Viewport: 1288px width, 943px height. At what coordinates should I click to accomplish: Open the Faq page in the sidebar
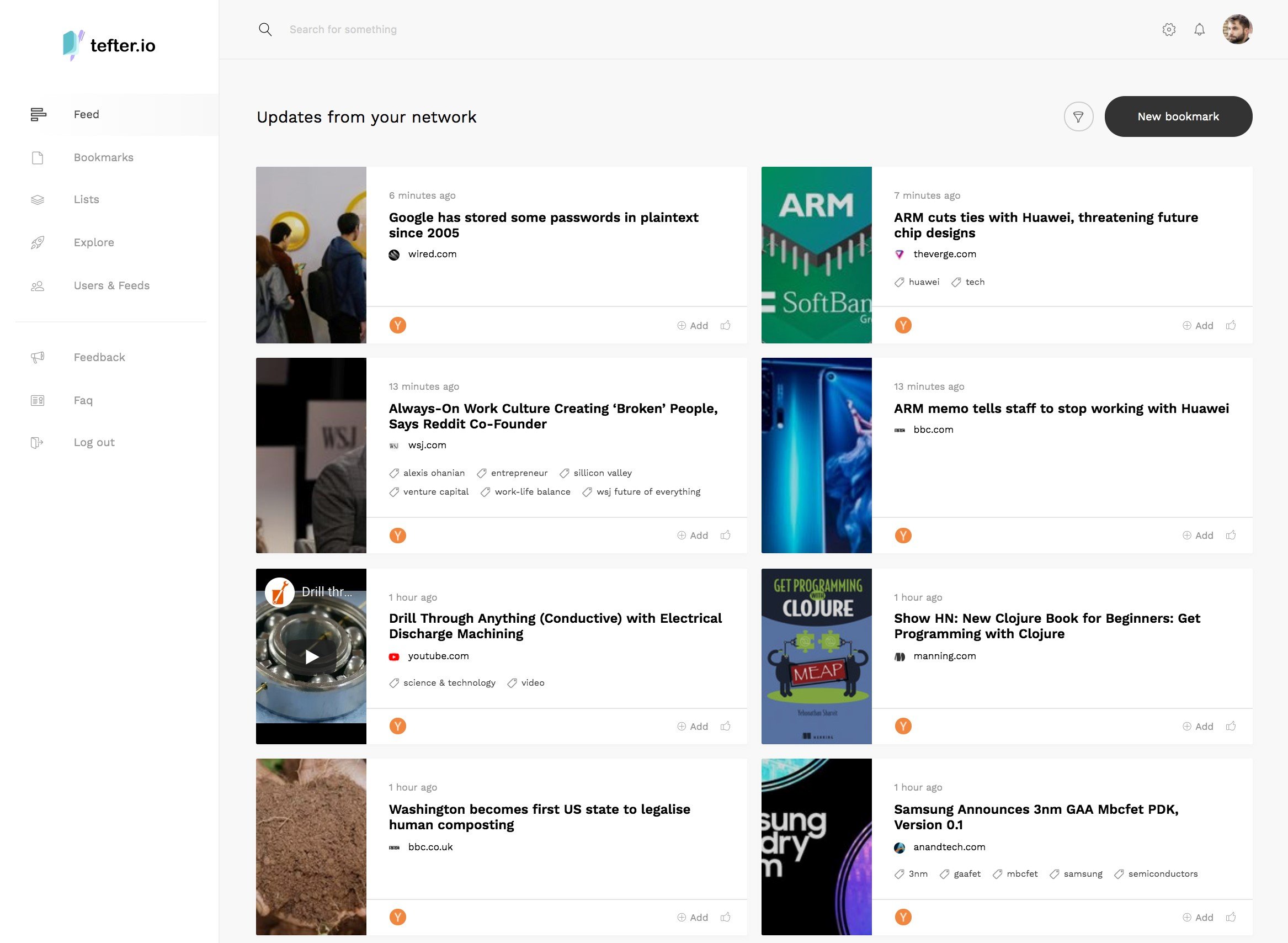coord(83,400)
